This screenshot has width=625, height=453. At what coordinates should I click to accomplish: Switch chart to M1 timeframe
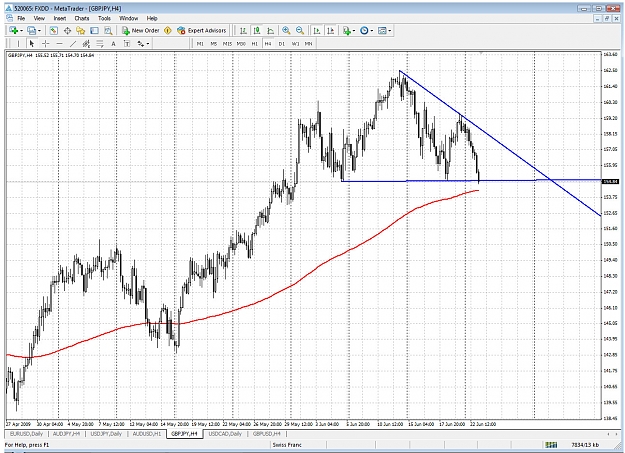click(200, 43)
